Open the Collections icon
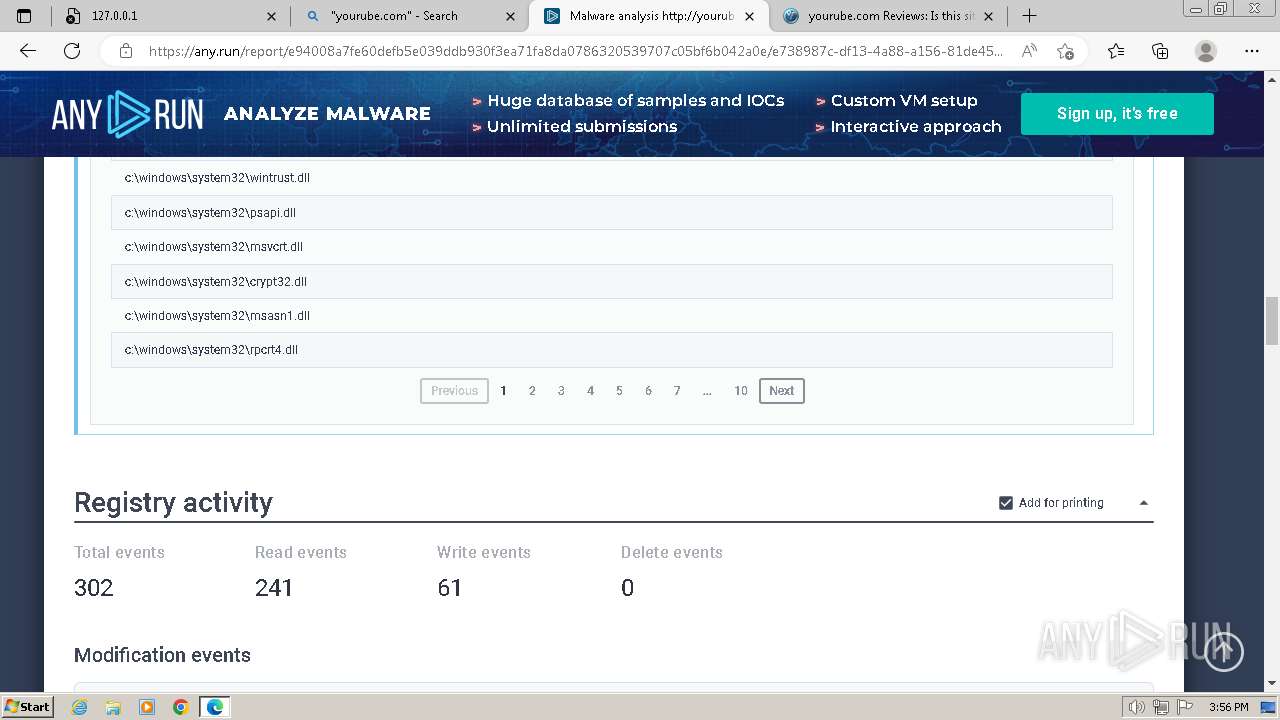This screenshot has width=1280, height=720. (1160, 51)
